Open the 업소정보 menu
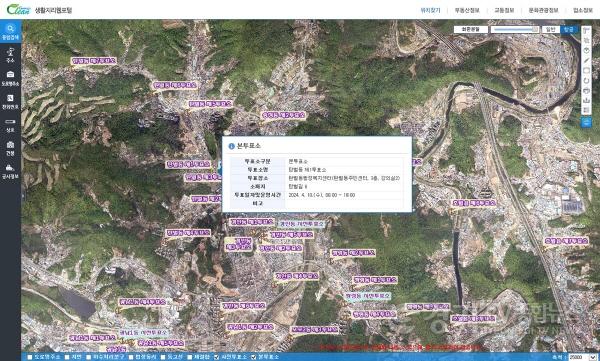 (x=583, y=10)
